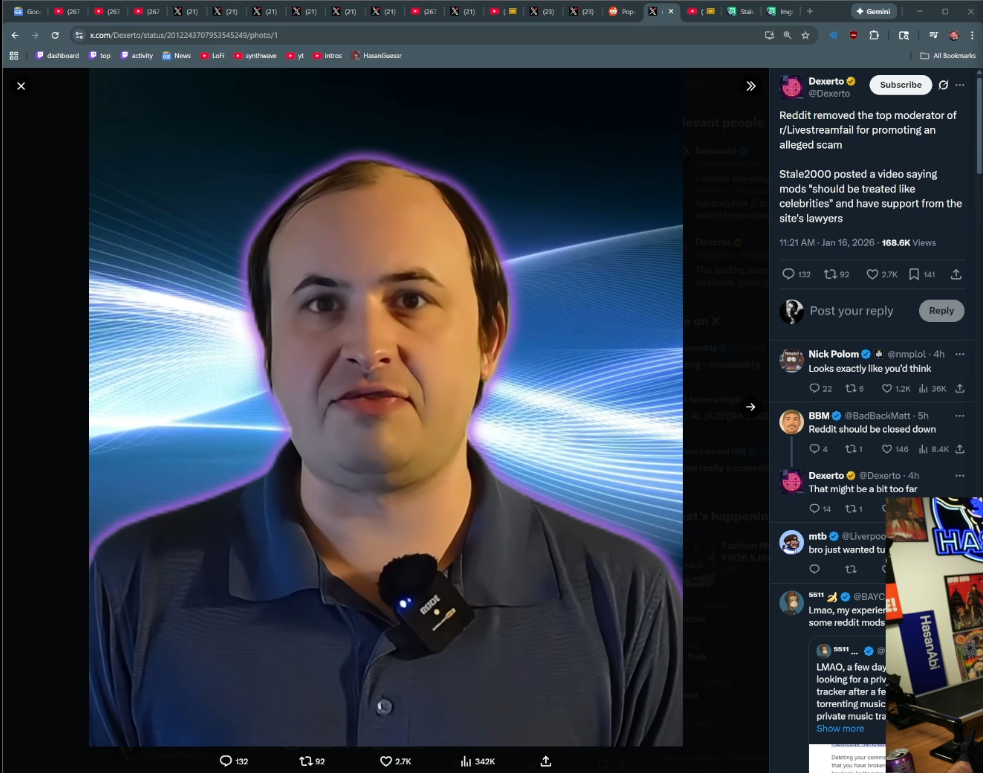The image size is (983, 773).
Task: Open new browser tab plus button
Action: click(x=809, y=11)
